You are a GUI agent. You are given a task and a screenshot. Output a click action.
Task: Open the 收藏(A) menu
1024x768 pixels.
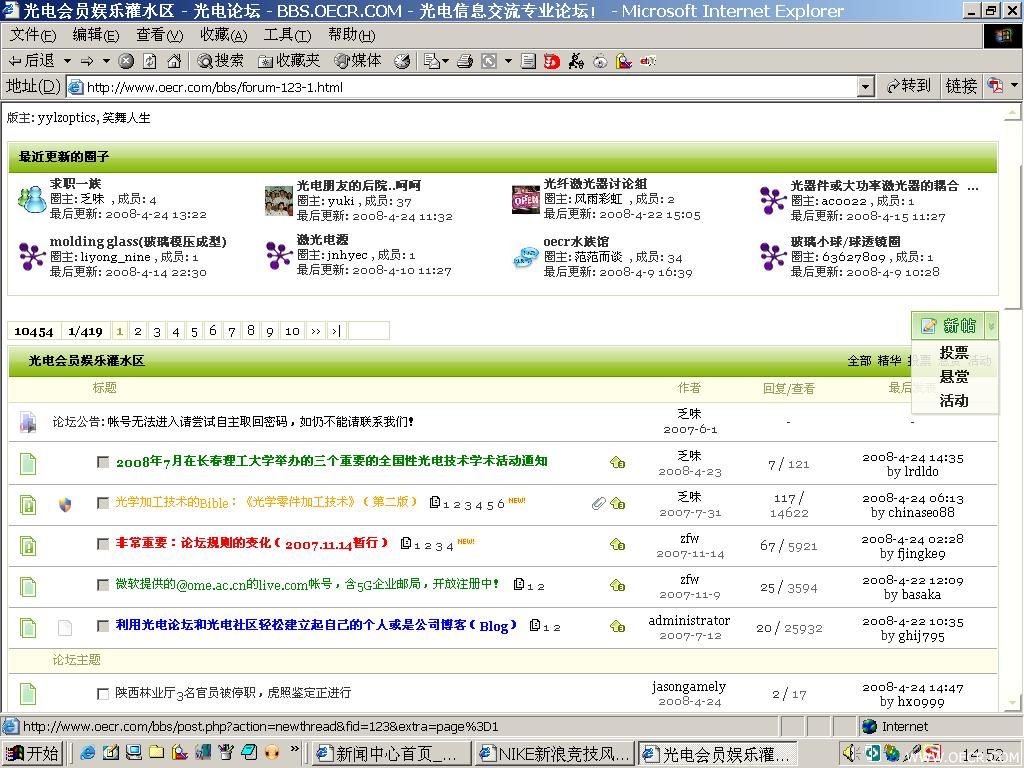click(223, 35)
